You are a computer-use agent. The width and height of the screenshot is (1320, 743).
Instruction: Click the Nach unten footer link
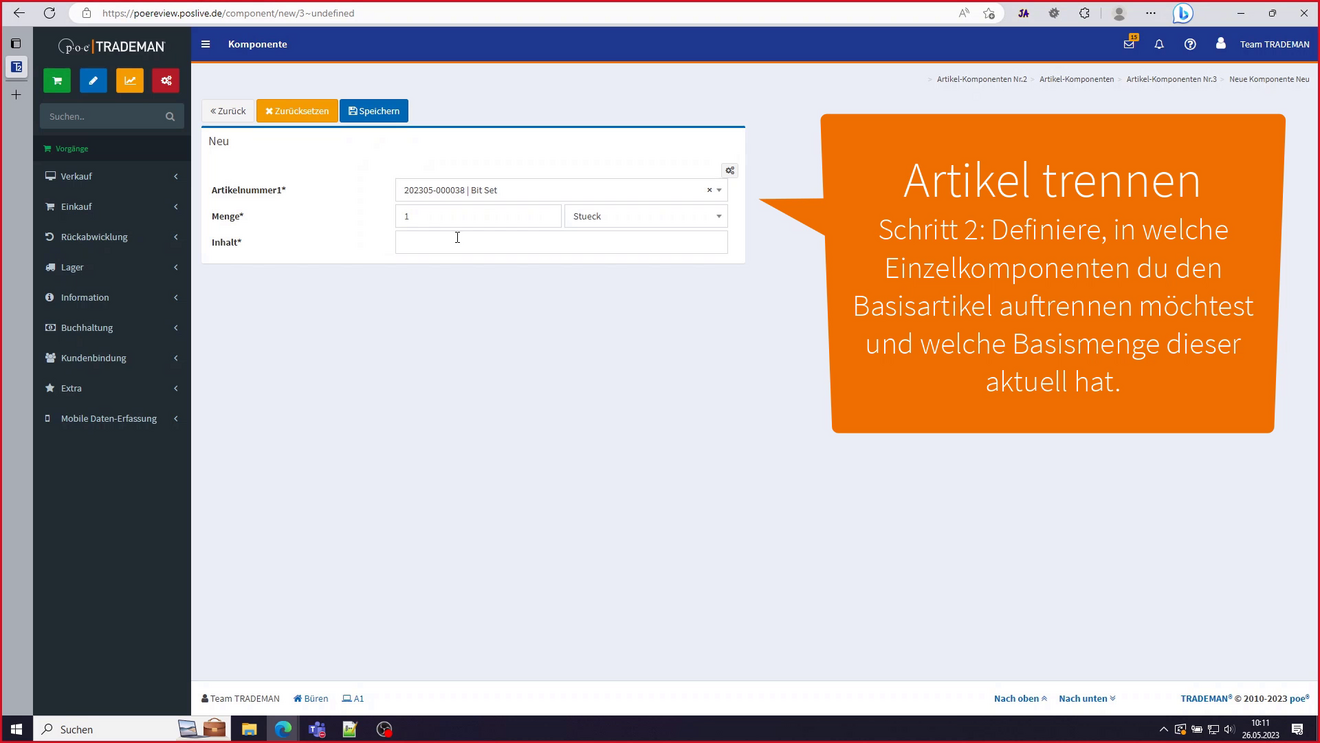click(x=1087, y=698)
